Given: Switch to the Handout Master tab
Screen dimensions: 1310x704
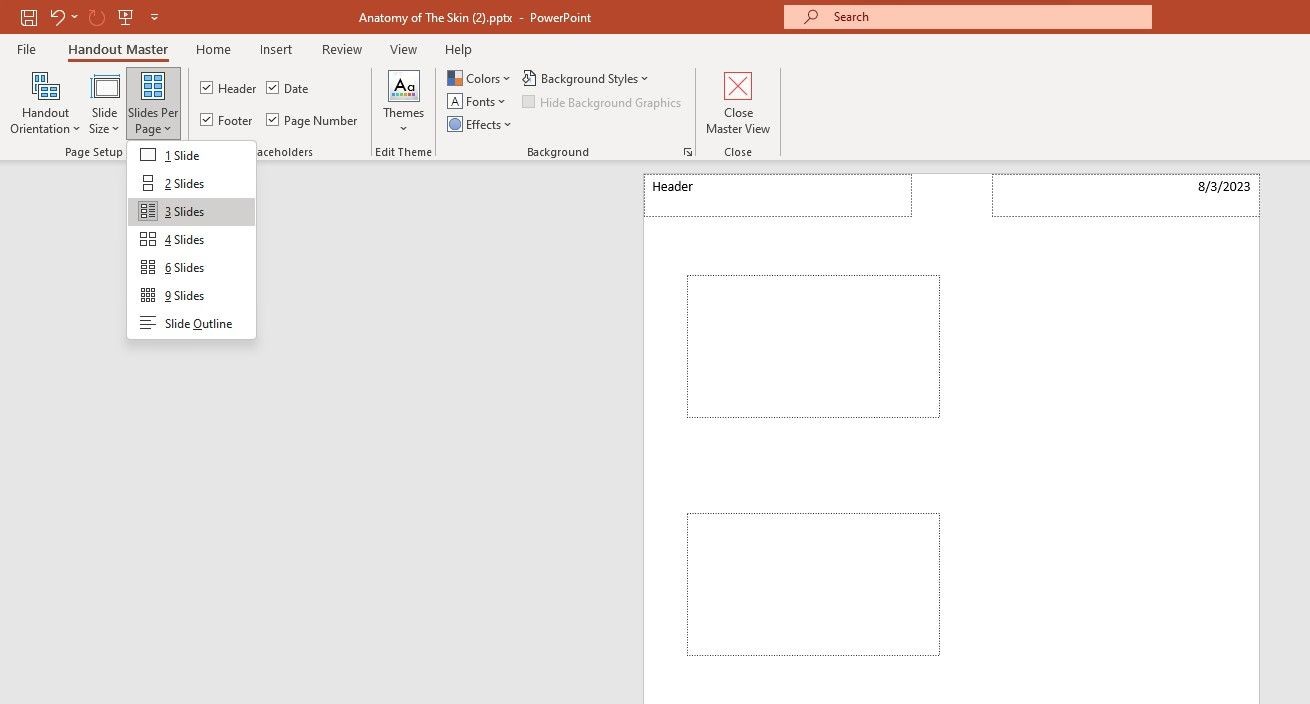Looking at the screenshot, I should pos(118,49).
